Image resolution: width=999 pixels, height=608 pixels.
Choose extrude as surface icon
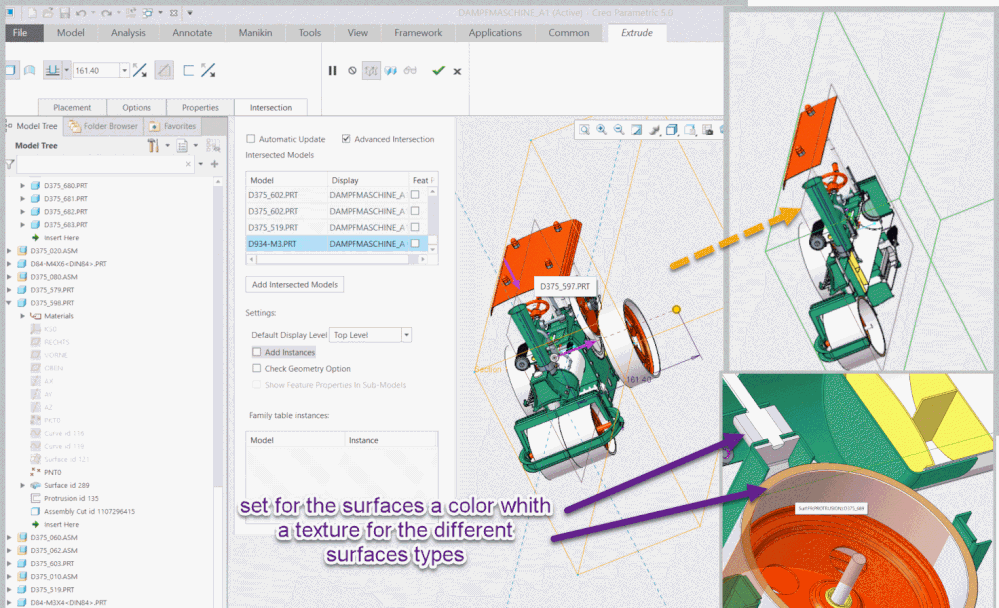[x=29, y=70]
